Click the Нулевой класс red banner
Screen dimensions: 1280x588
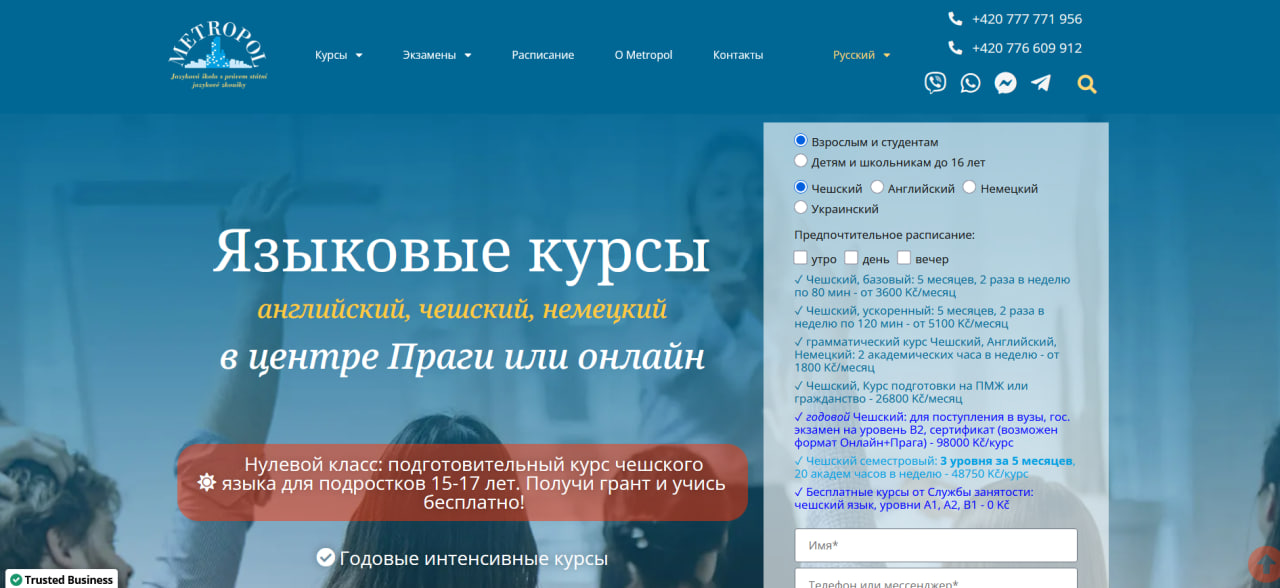point(462,483)
